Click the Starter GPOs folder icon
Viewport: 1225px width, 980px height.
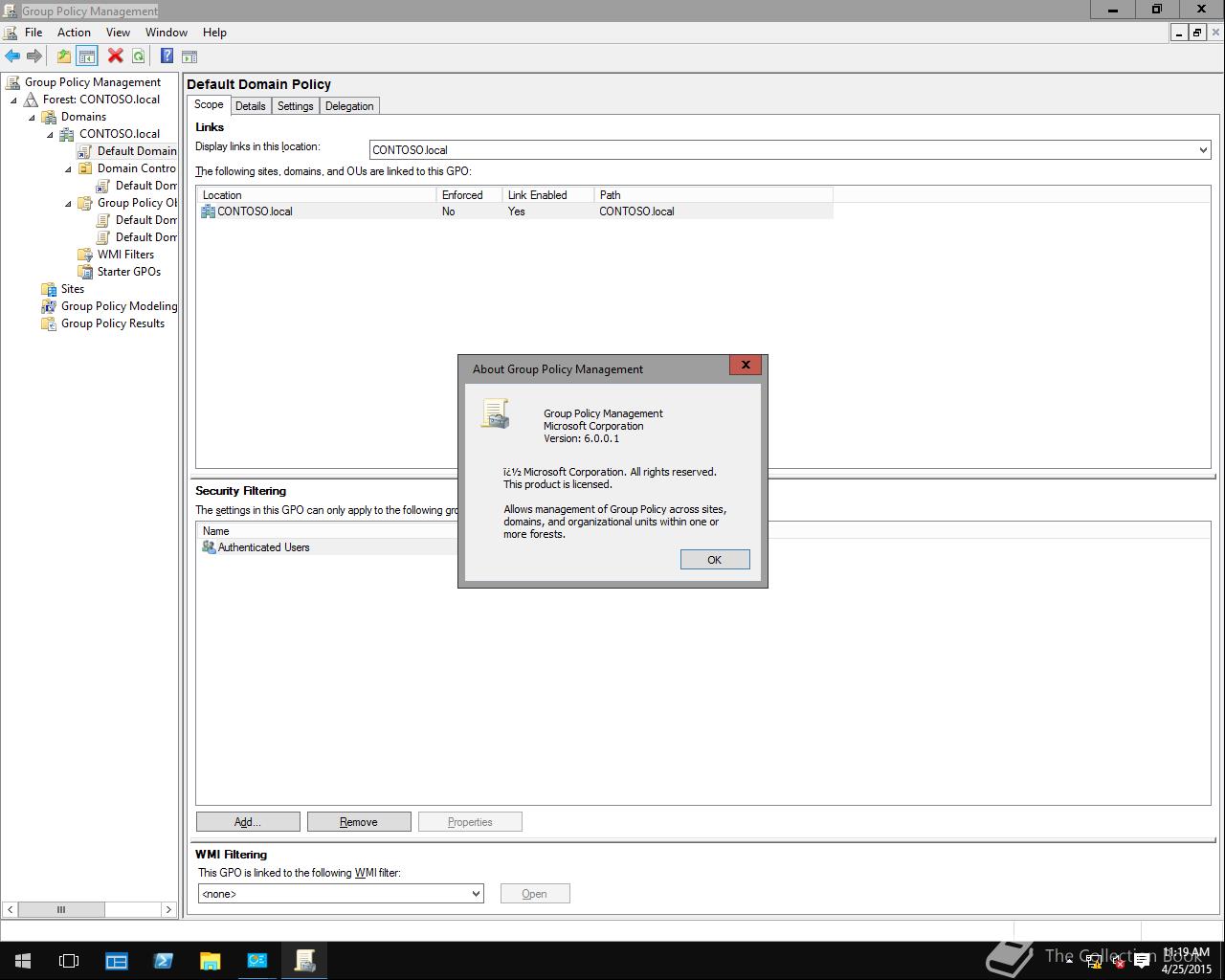(85, 272)
